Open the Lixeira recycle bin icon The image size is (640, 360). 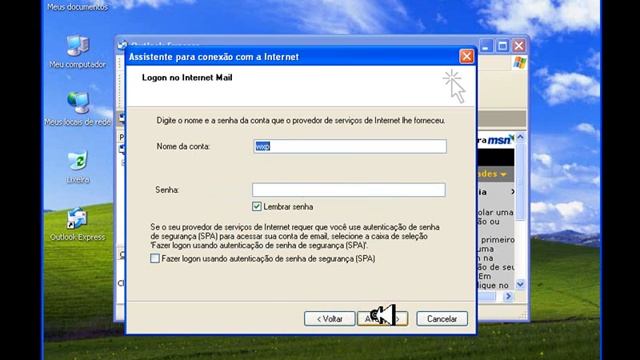click(x=78, y=167)
